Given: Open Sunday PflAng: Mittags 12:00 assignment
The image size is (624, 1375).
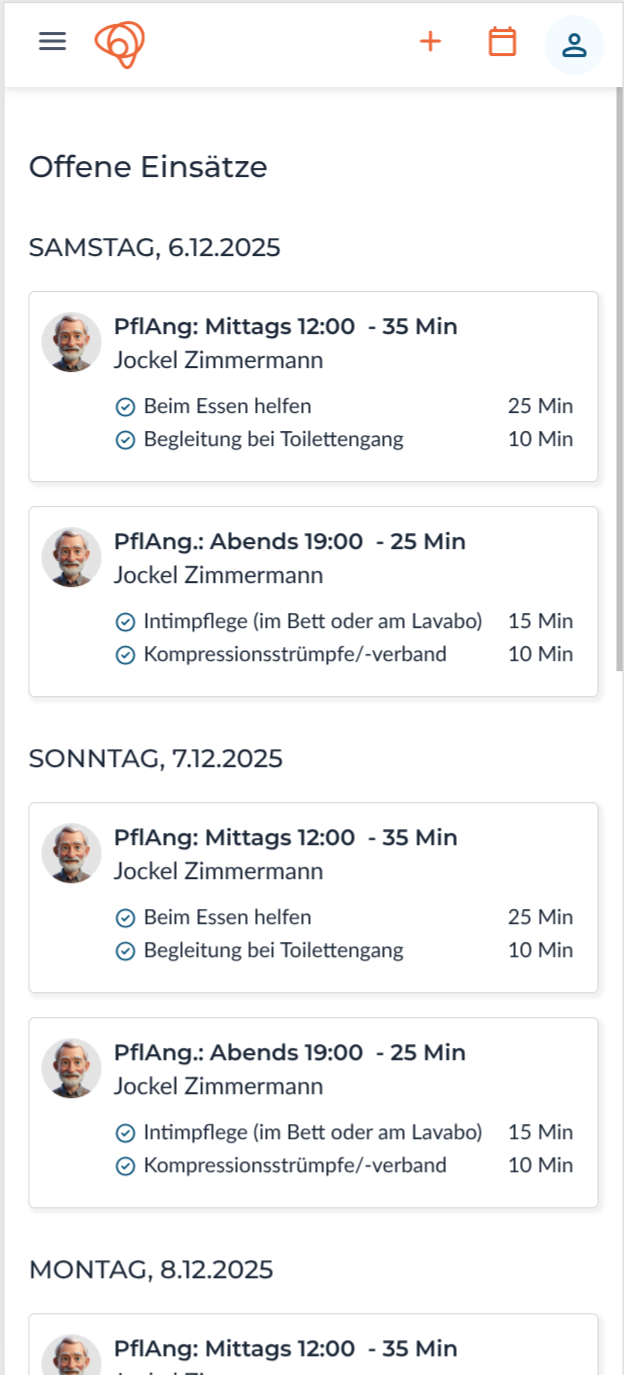Looking at the screenshot, I should click(285, 838).
